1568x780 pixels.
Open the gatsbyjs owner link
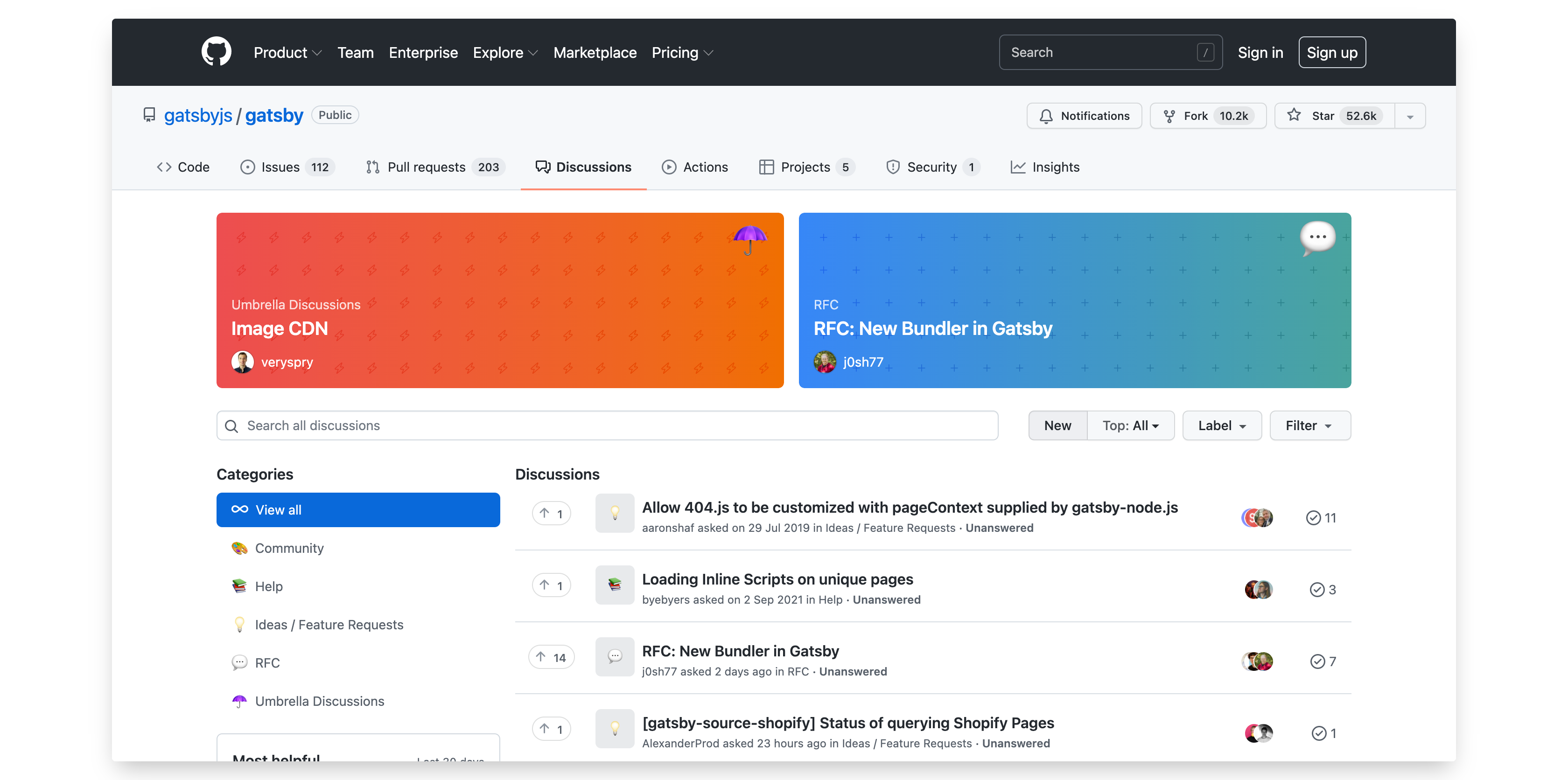198,115
